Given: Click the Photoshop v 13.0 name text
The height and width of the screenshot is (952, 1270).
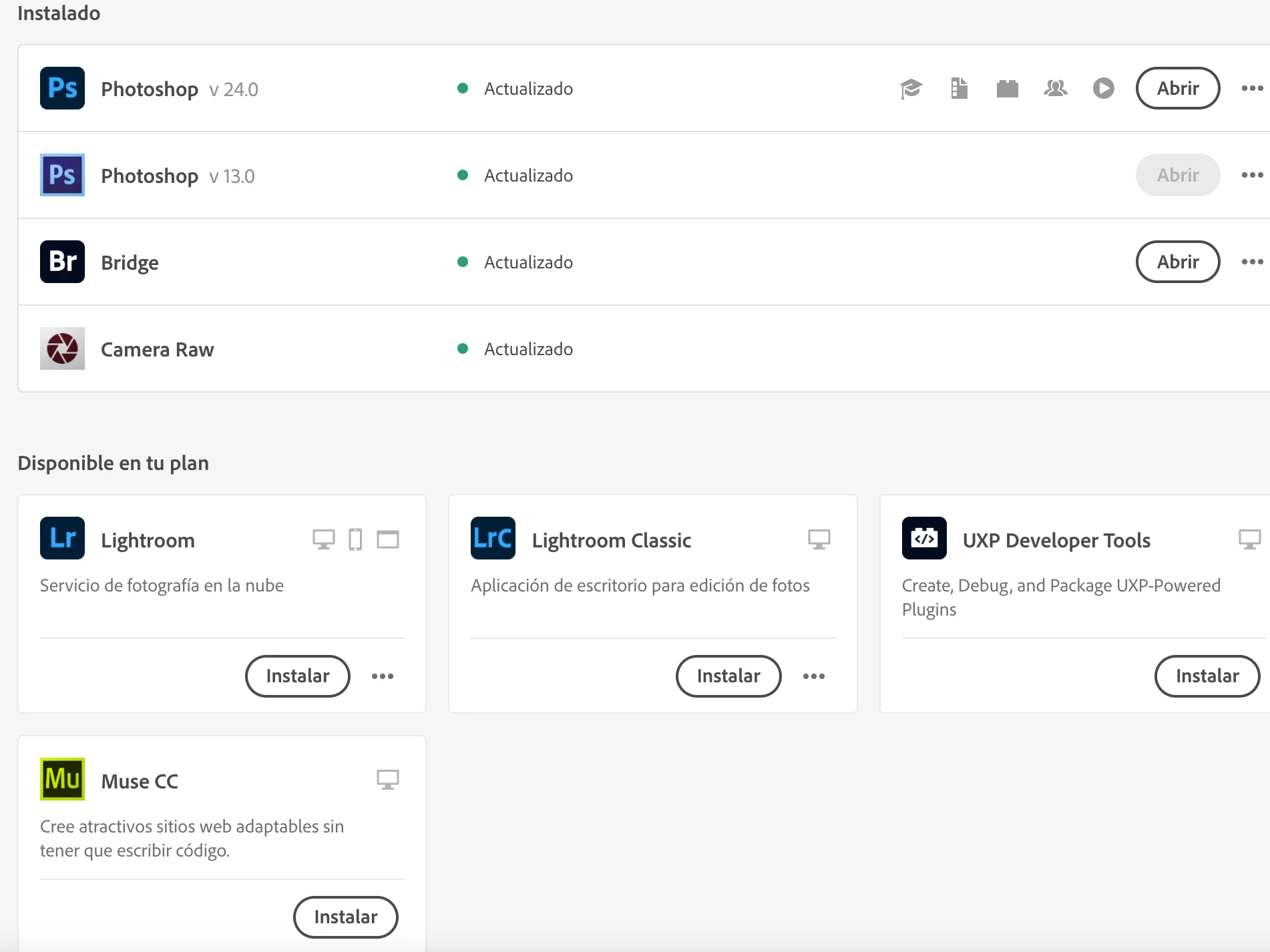Looking at the screenshot, I should point(150,176).
